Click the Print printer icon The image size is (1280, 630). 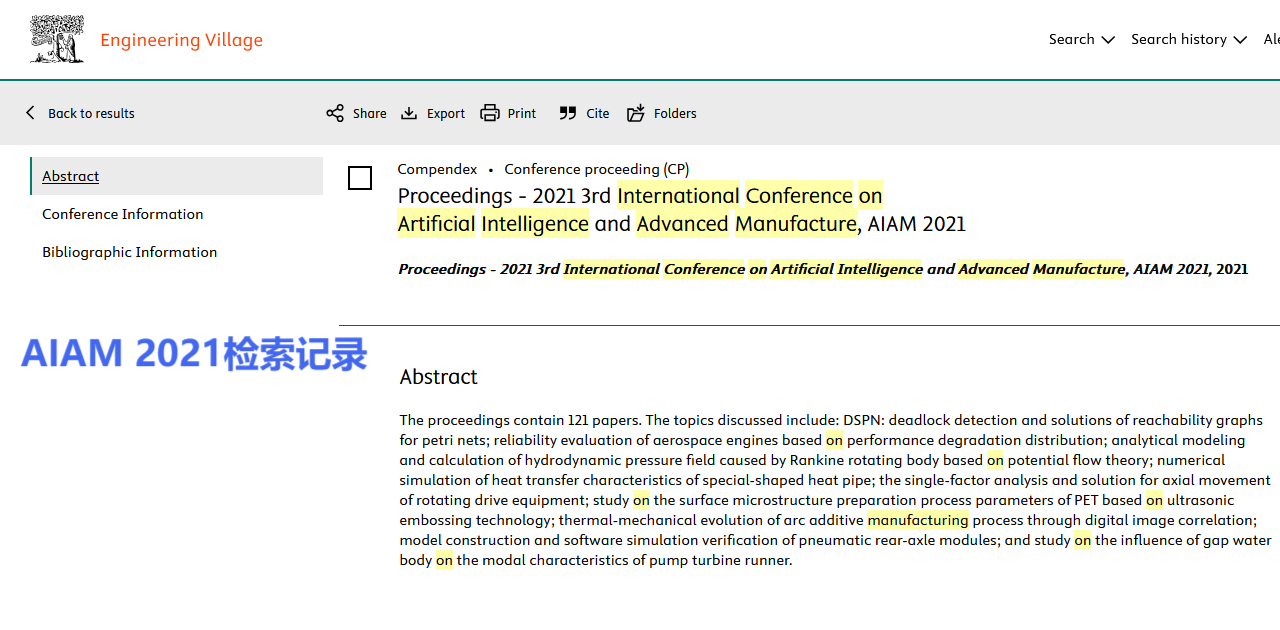coord(490,113)
